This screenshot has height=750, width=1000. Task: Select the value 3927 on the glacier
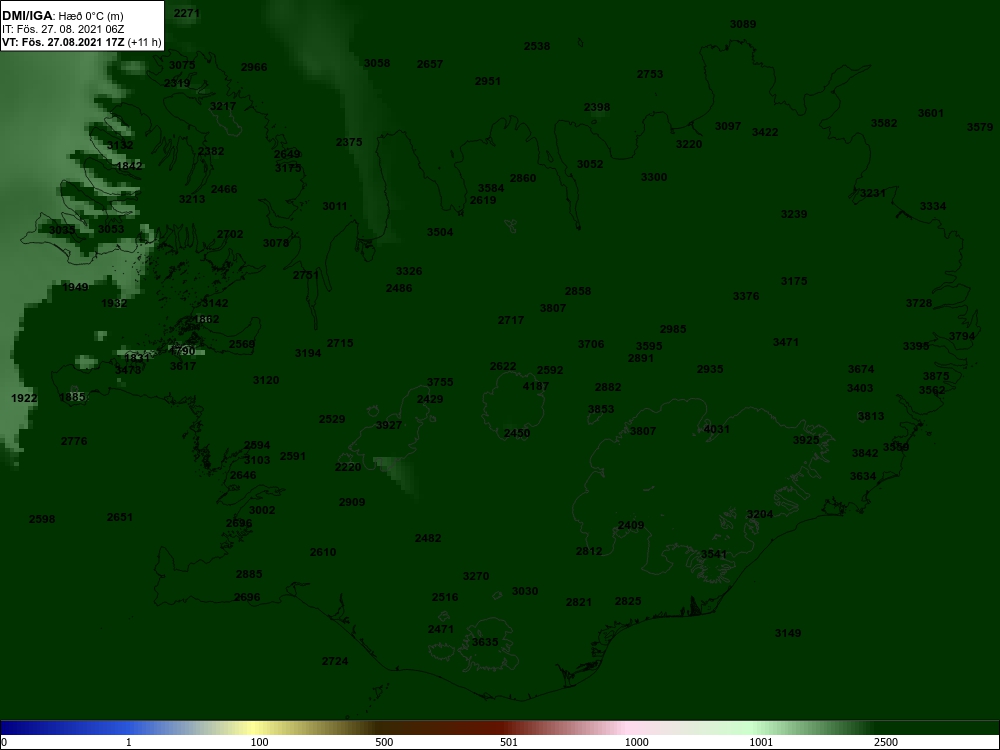[x=389, y=425]
